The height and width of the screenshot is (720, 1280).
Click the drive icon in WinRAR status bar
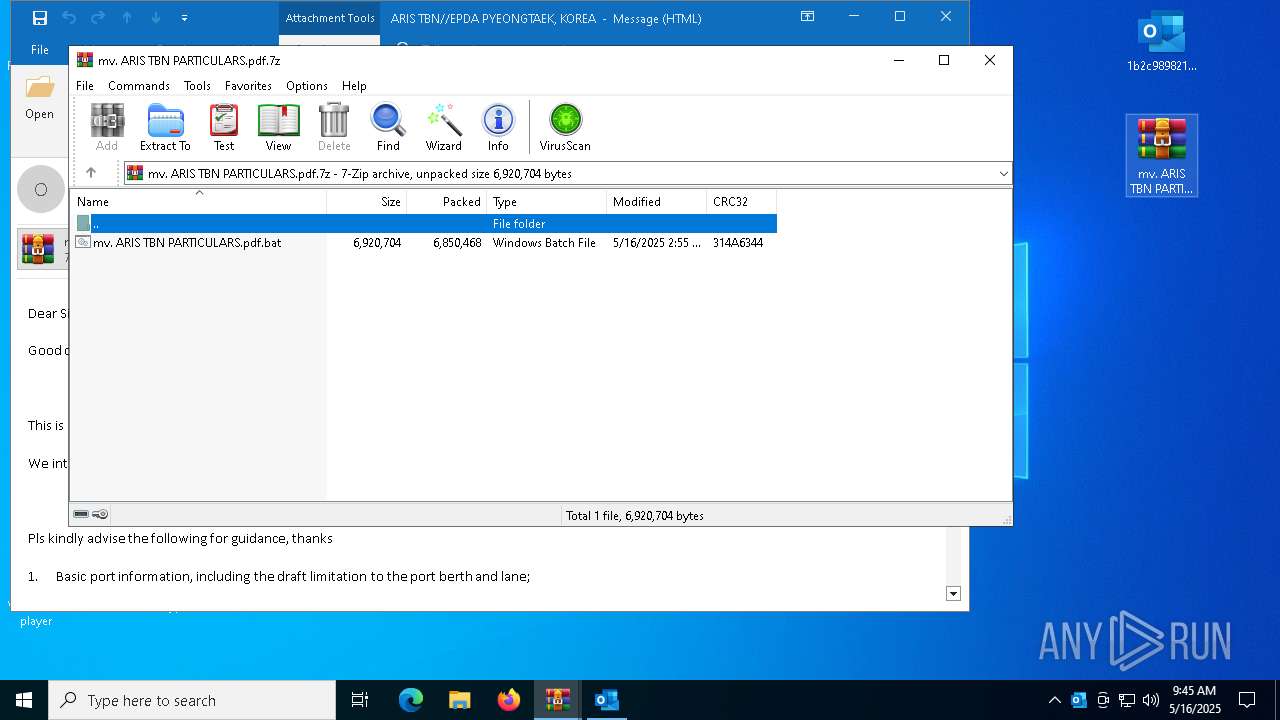(x=81, y=515)
